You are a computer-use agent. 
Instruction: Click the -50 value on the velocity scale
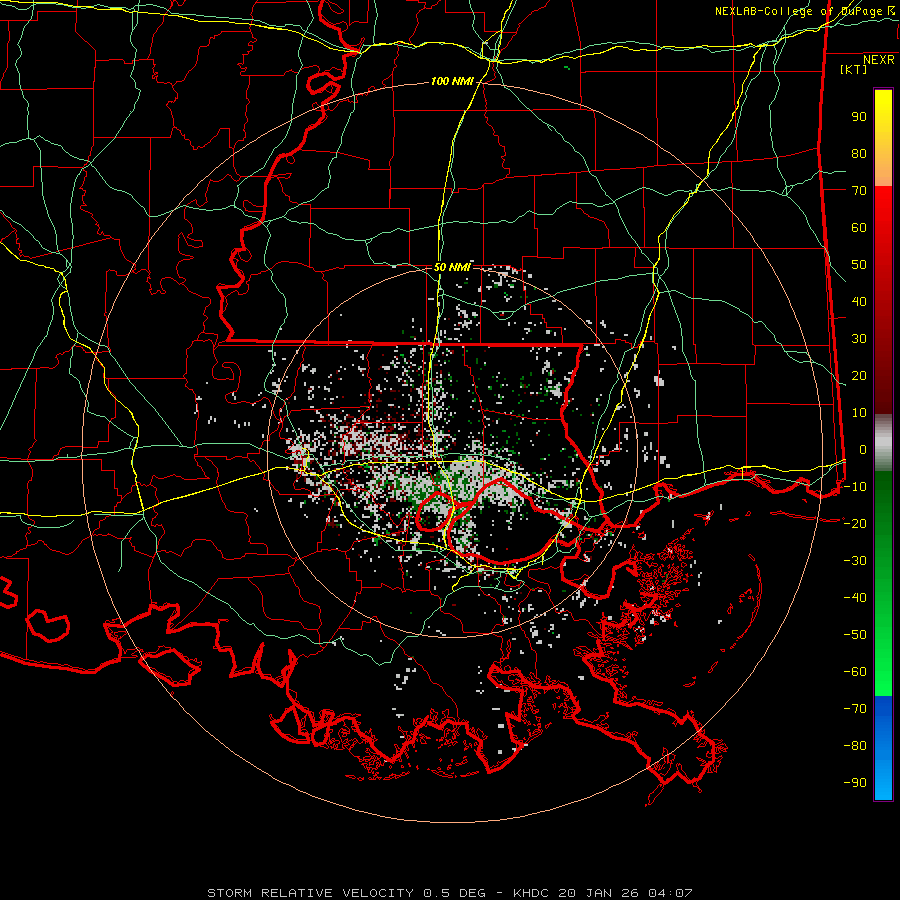pyautogui.click(x=855, y=634)
